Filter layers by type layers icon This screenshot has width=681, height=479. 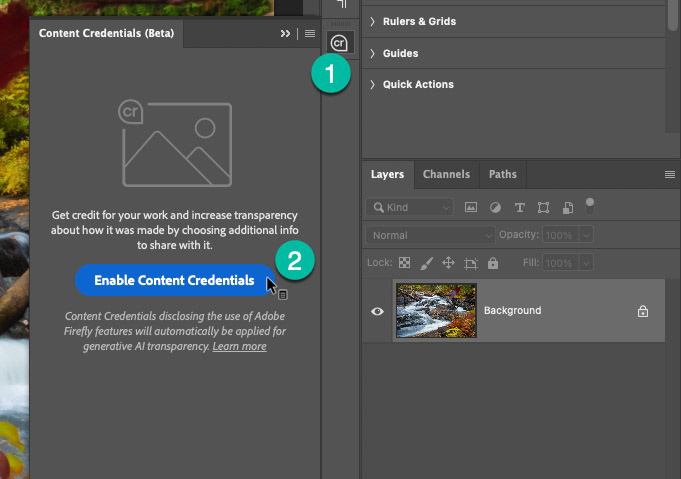pyautogui.click(x=519, y=208)
